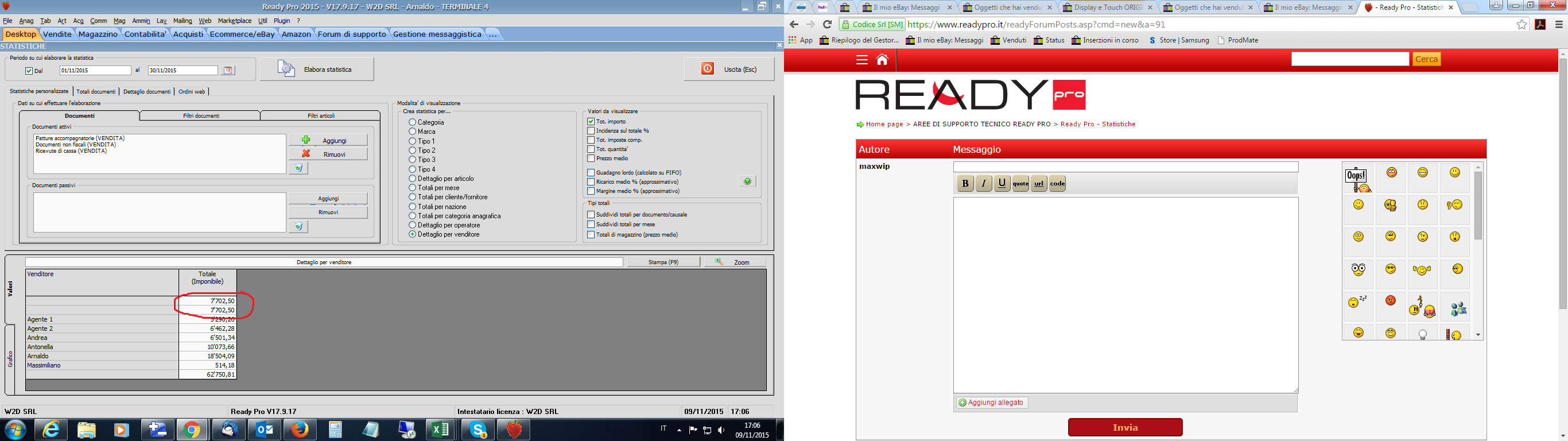The width and height of the screenshot is (1568, 441).
Task: Show hidden system tray icons
Action: click(680, 430)
